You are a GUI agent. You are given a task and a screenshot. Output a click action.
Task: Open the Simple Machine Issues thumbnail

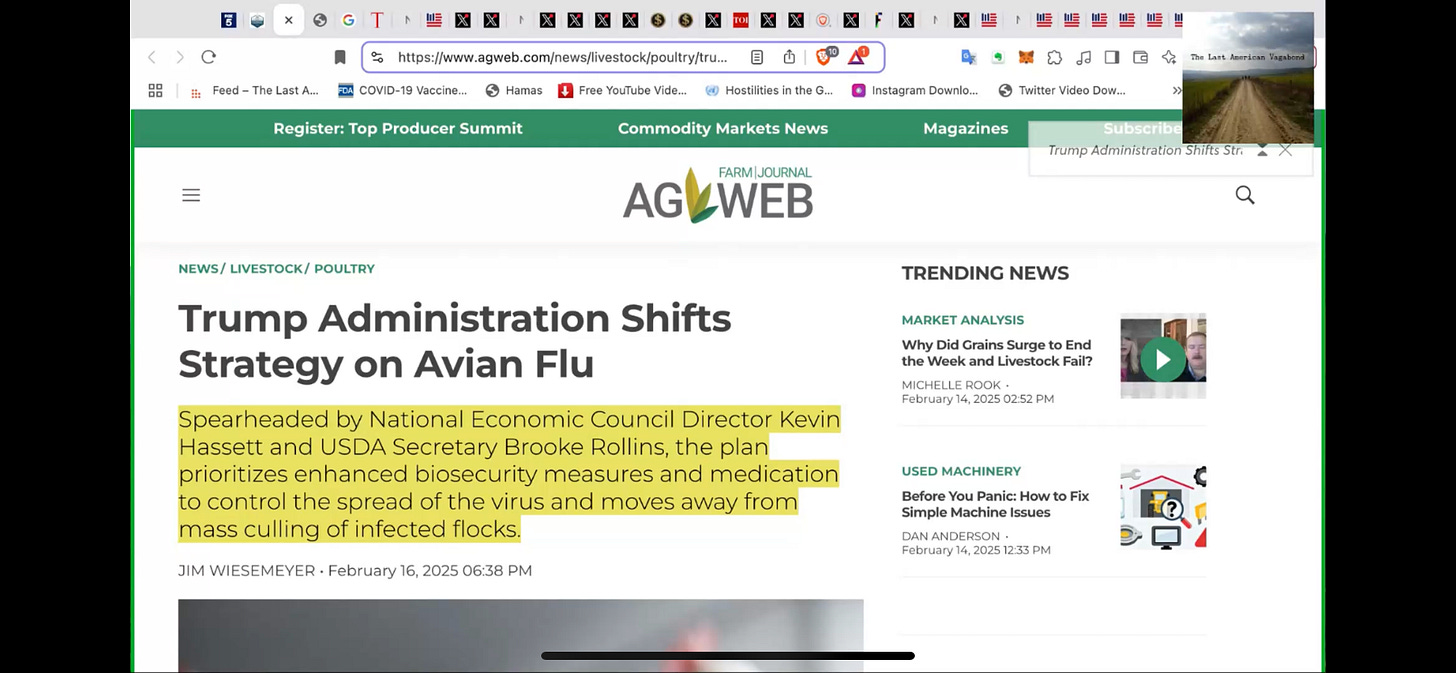click(x=1163, y=507)
